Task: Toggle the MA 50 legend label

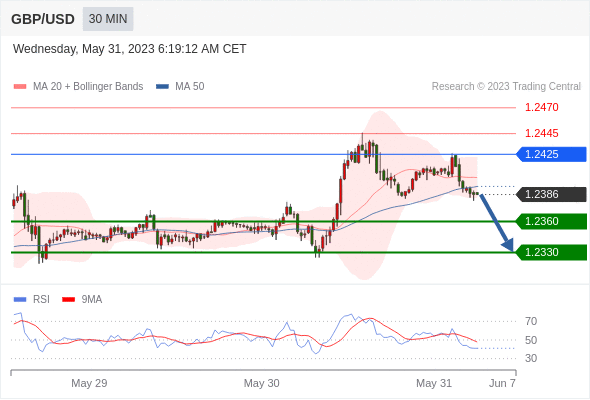Action: pos(190,87)
